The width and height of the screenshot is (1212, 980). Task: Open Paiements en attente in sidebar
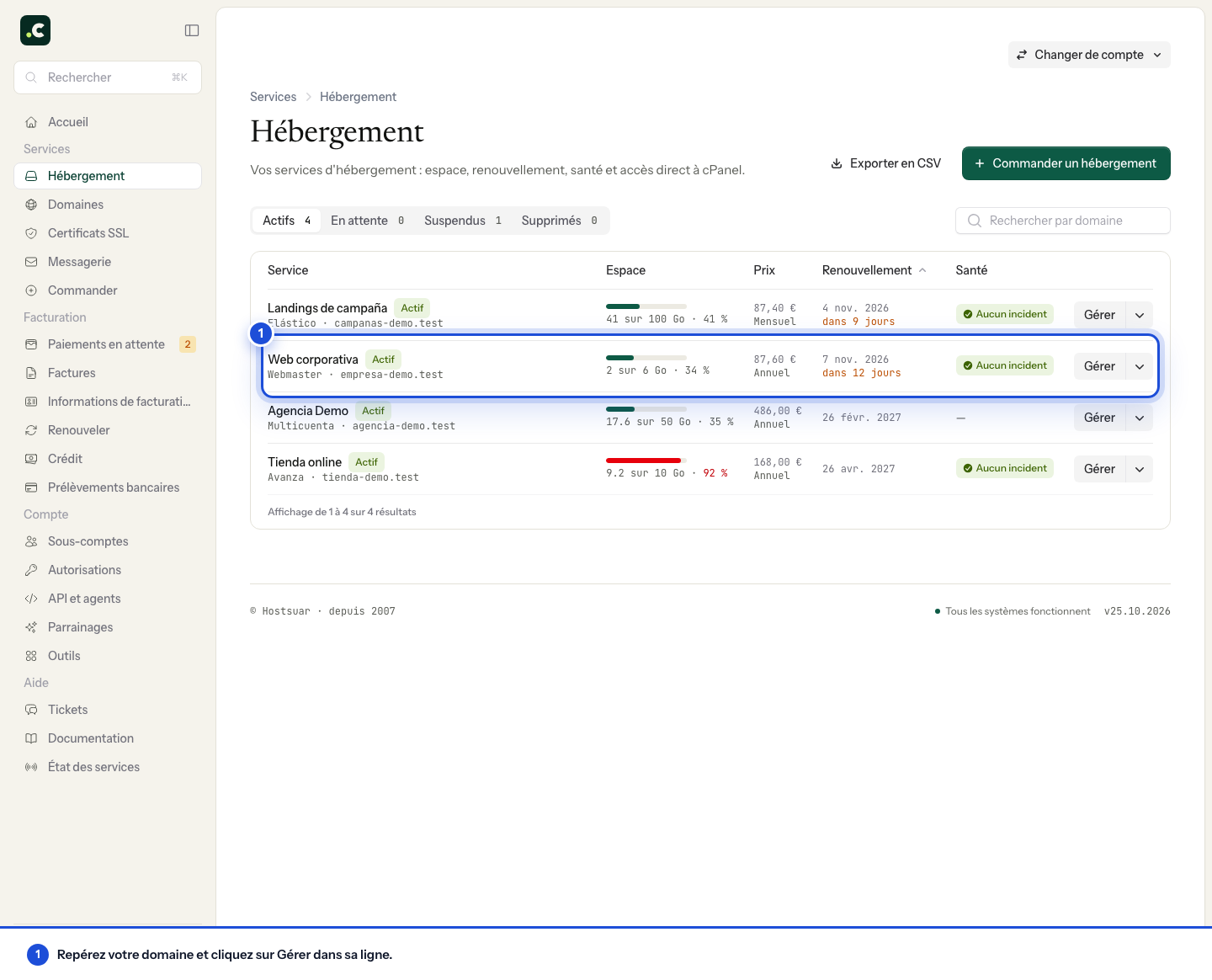(108, 344)
